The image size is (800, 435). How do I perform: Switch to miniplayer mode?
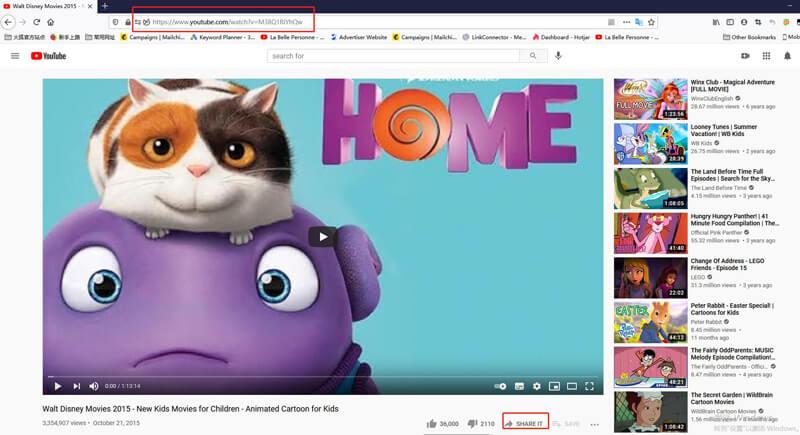point(554,386)
